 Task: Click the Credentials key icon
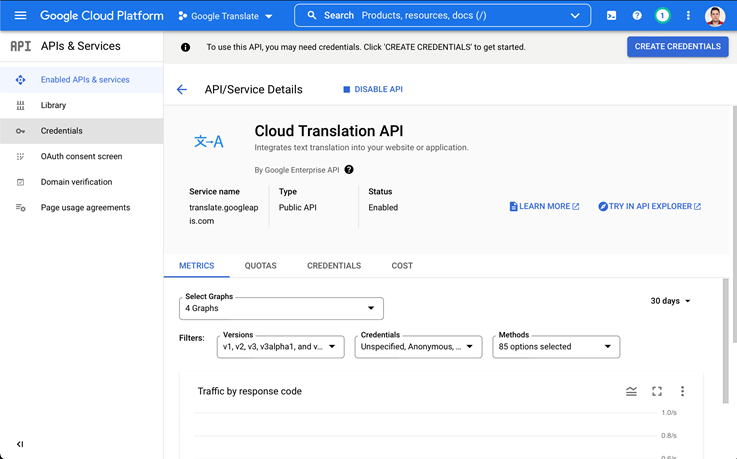20,131
